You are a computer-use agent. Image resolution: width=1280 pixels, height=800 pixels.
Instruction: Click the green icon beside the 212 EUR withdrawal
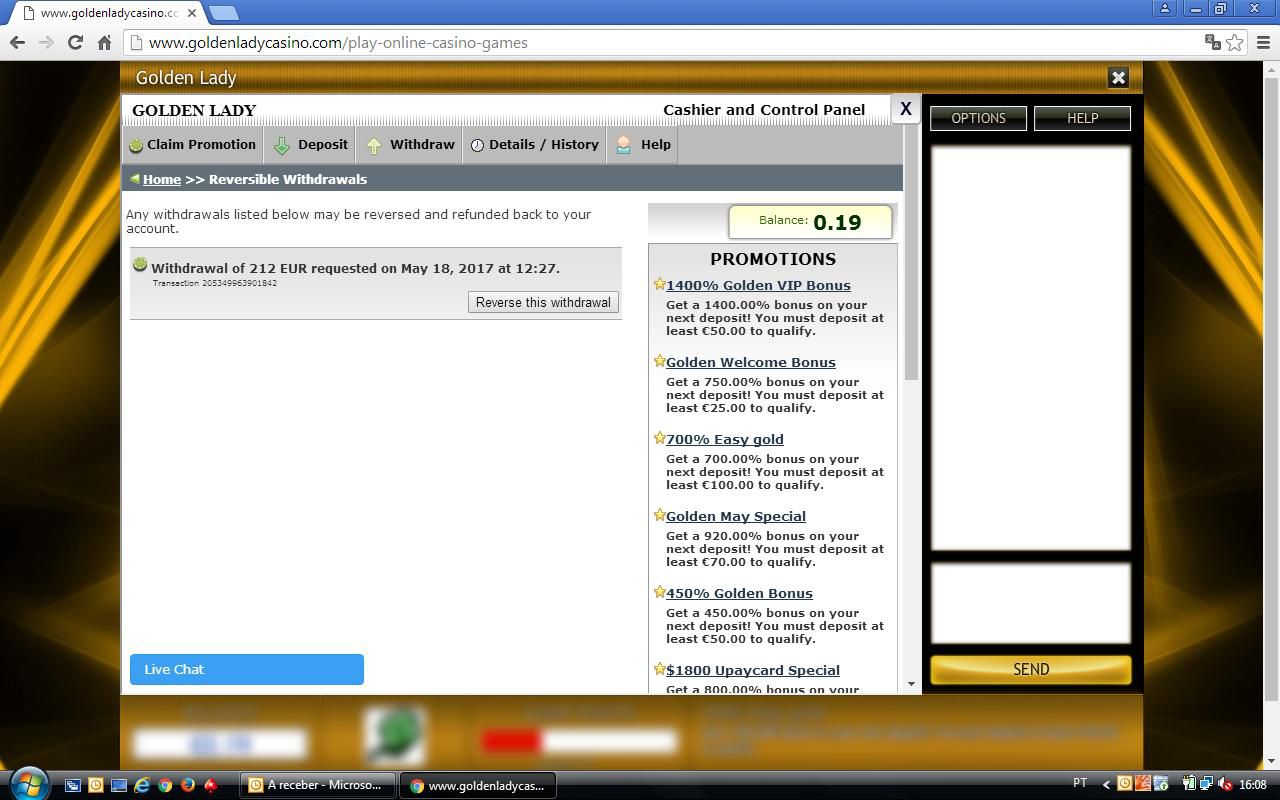pos(140,265)
